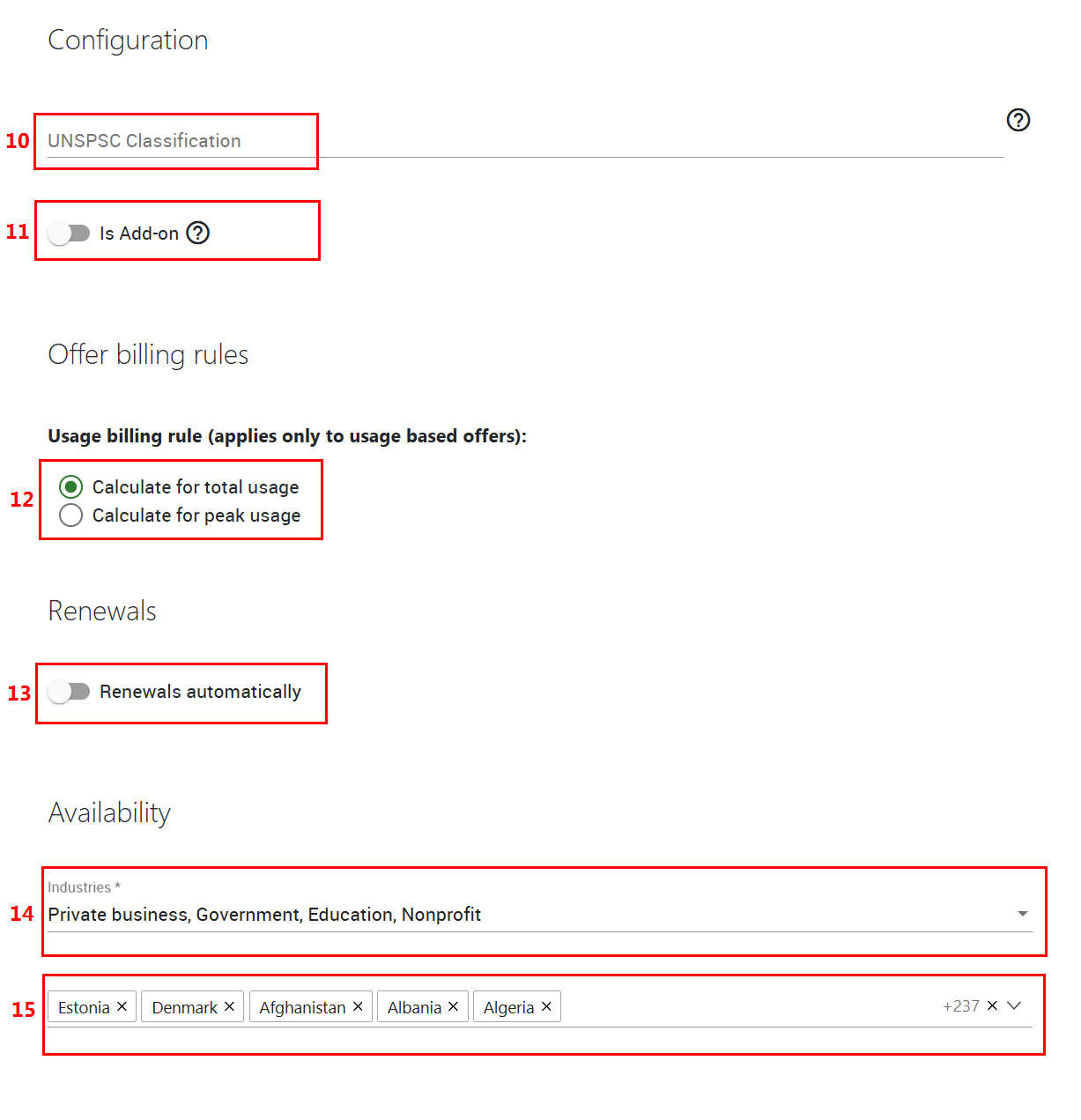The height and width of the screenshot is (1120, 1081).
Task: Remove Albania from the country list
Action: tap(453, 1006)
